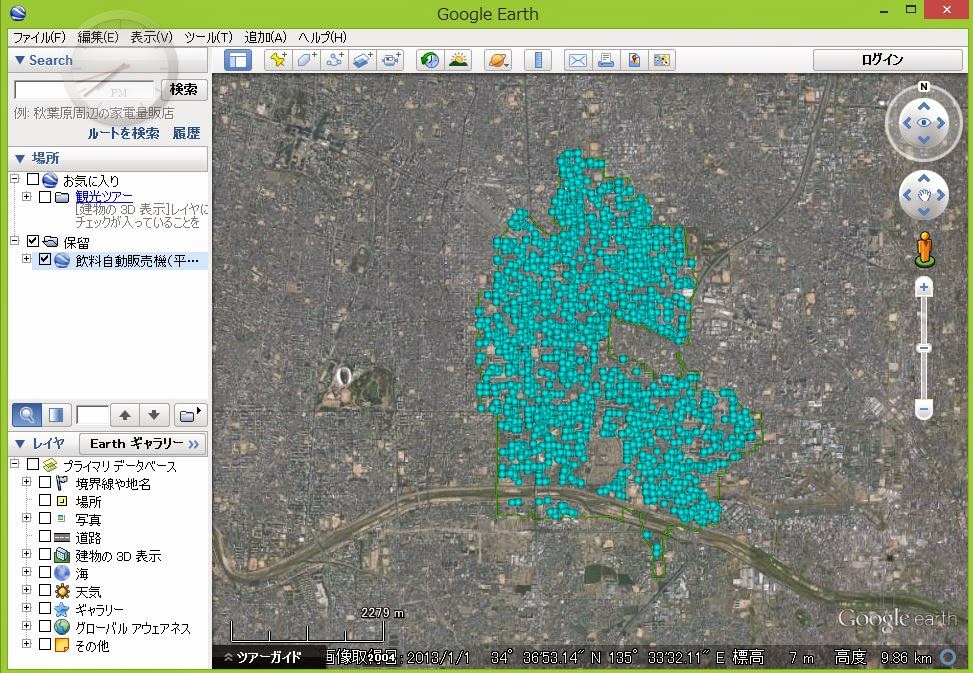Image resolution: width=973 pixels, height=673 pixels.
Task: Add an image overlay icon
Action: [x=363, y=60]
